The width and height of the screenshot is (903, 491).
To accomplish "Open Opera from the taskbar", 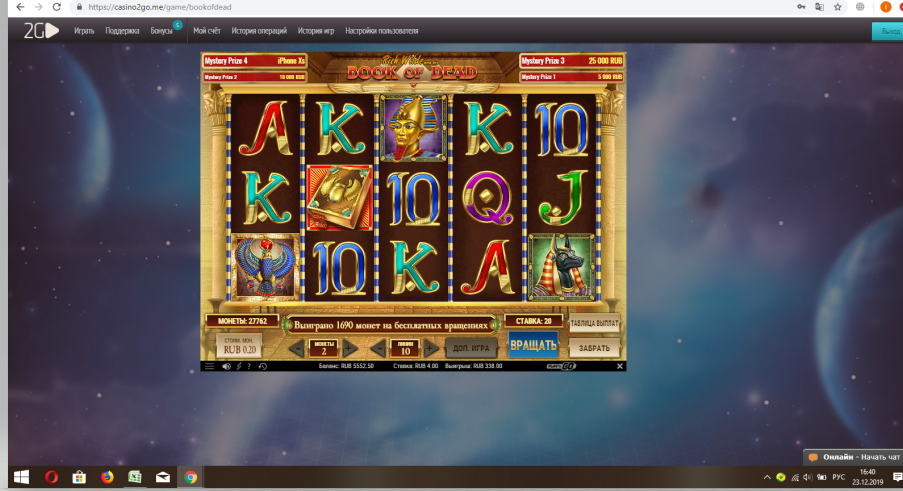I will (51, 477).
